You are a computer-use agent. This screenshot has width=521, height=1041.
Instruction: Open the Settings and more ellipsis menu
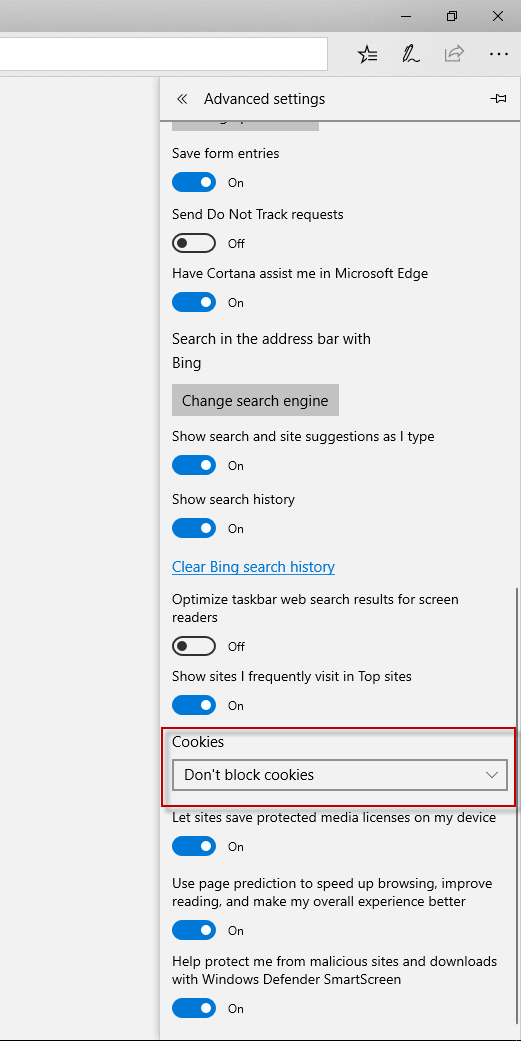(498, 54)
